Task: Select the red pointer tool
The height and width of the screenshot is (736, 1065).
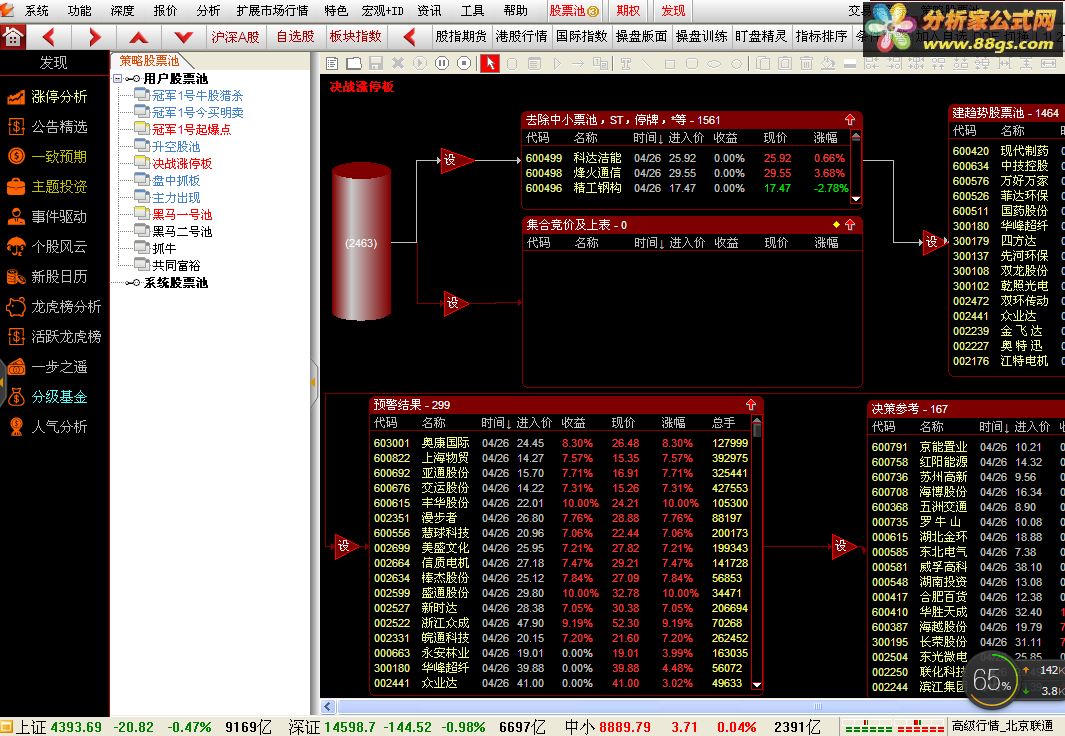Action: click(x=490, y=63)
